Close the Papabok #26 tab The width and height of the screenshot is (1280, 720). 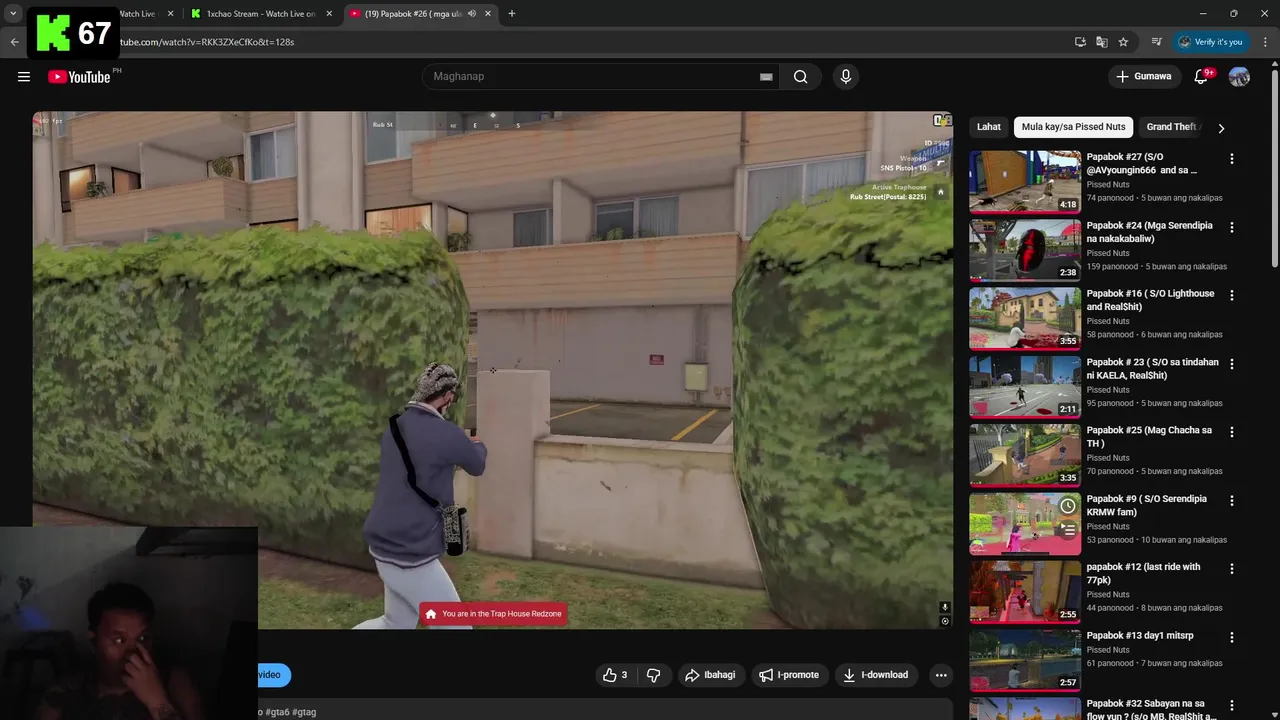pos(488,14)
